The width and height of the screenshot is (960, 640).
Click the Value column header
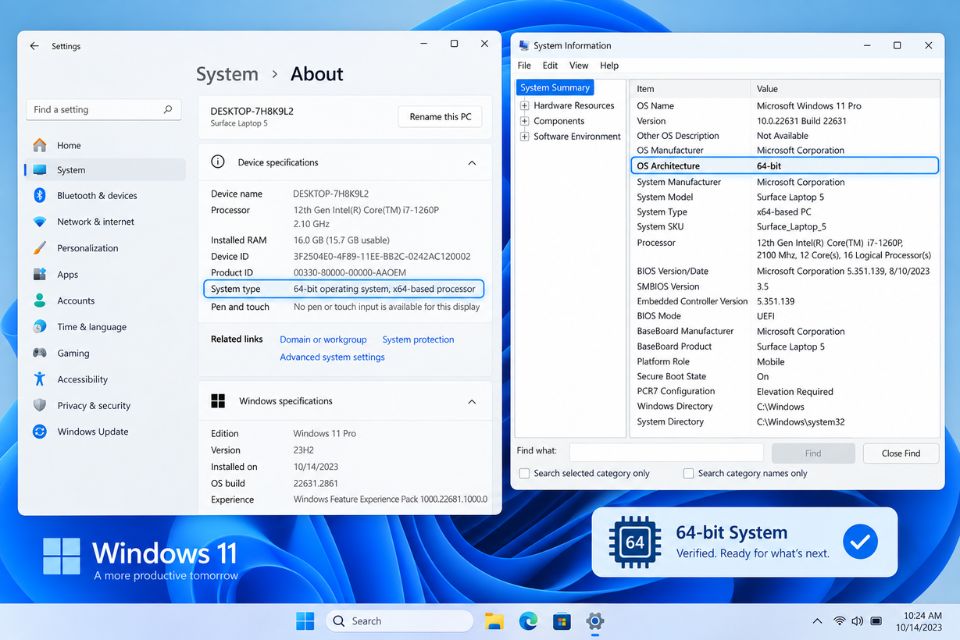pyautogui.click(x=845, y=89)
